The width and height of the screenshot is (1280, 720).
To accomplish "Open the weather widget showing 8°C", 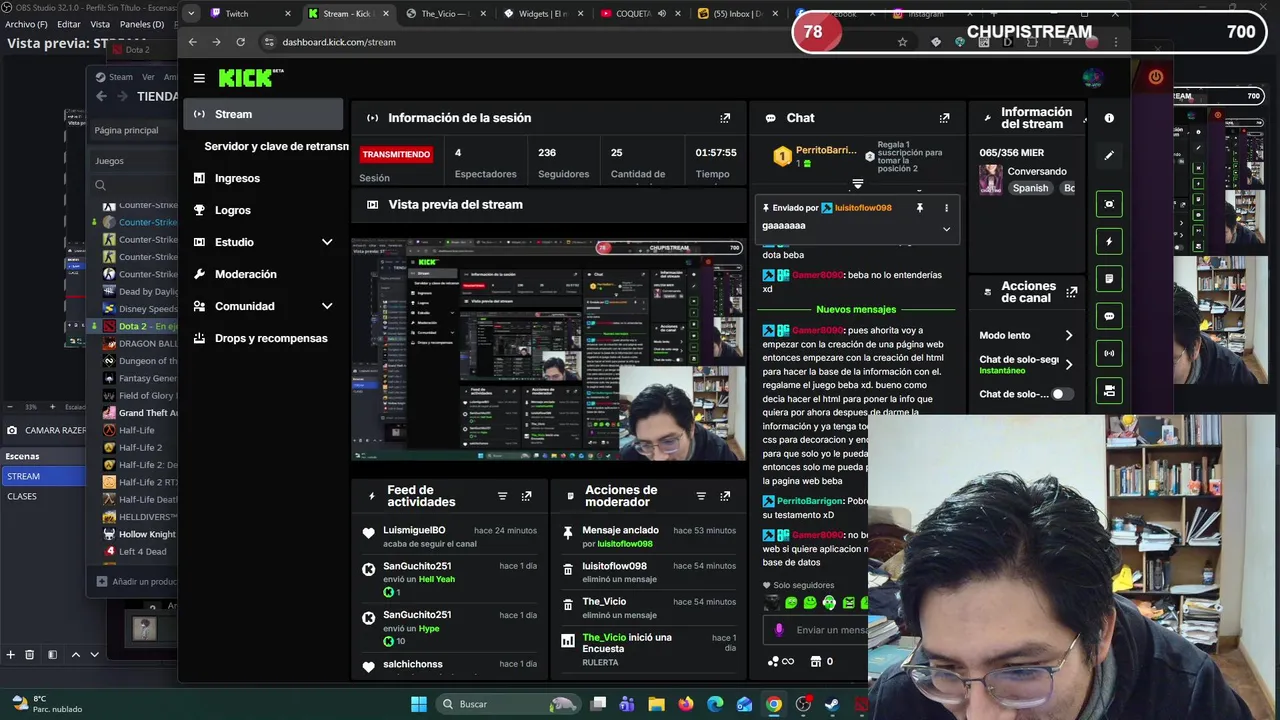I will click(45, 704).
